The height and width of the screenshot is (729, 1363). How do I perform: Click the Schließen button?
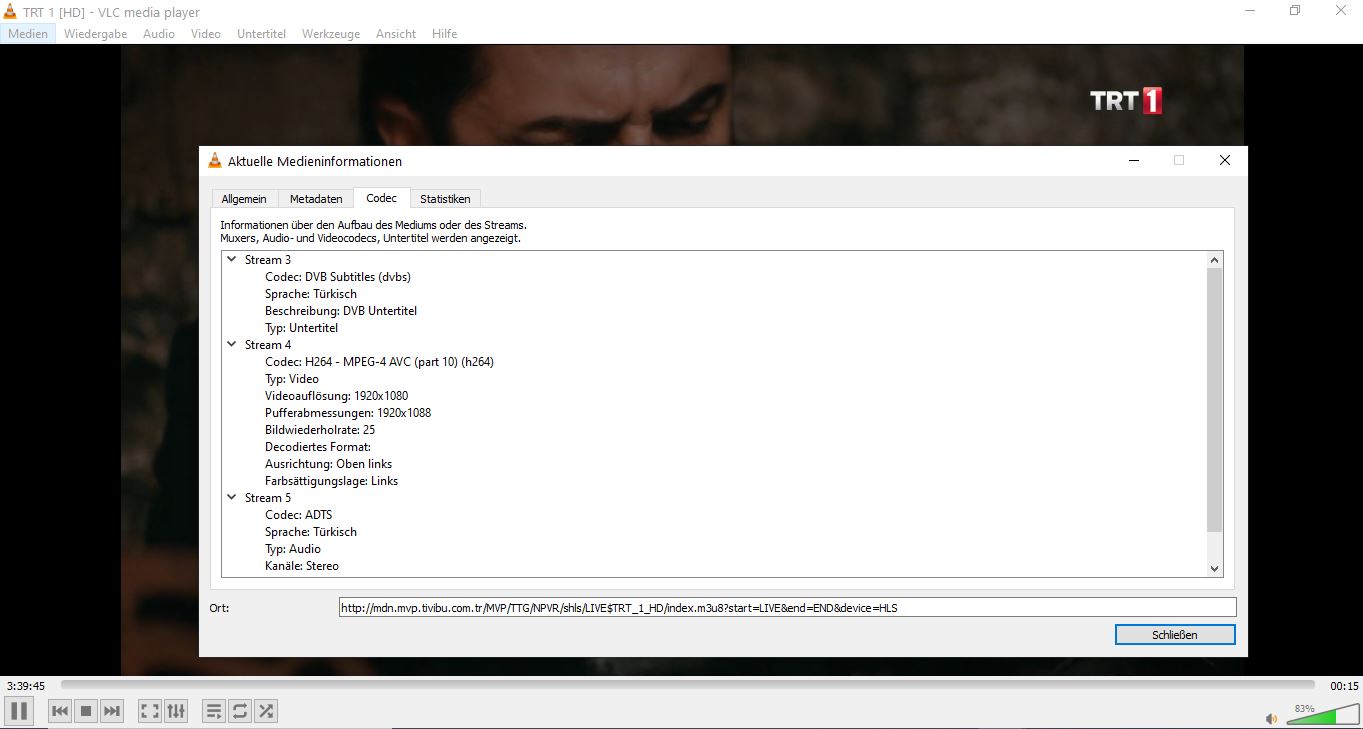pyautogui.click(x=1175, y=635)
